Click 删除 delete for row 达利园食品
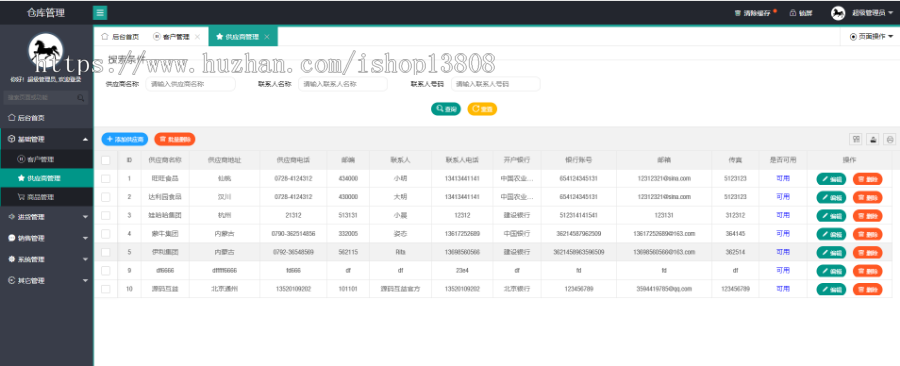Screen dimensions: 900x366 pos(867,197)
